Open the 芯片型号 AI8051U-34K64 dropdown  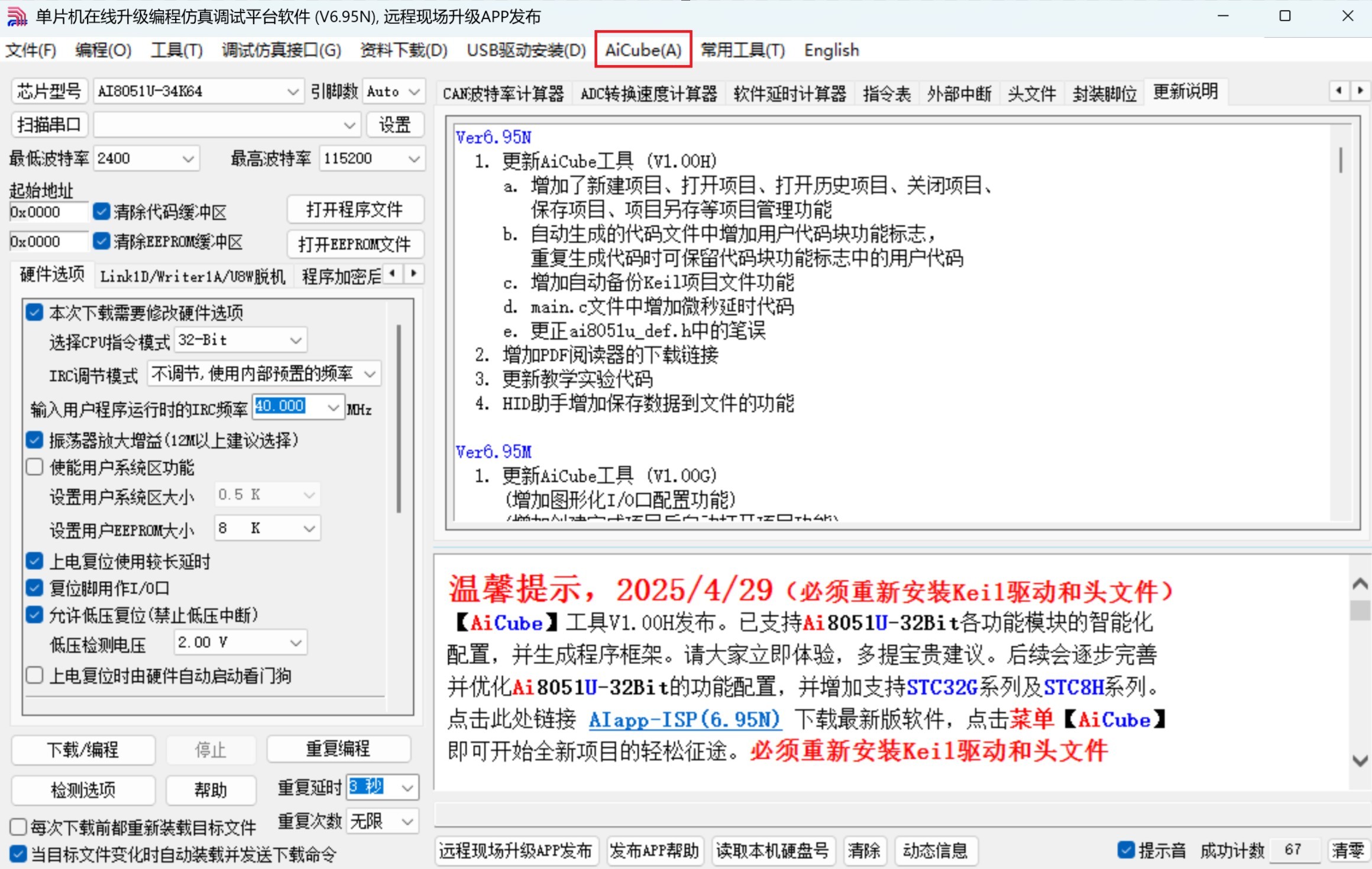pos(292,92)
